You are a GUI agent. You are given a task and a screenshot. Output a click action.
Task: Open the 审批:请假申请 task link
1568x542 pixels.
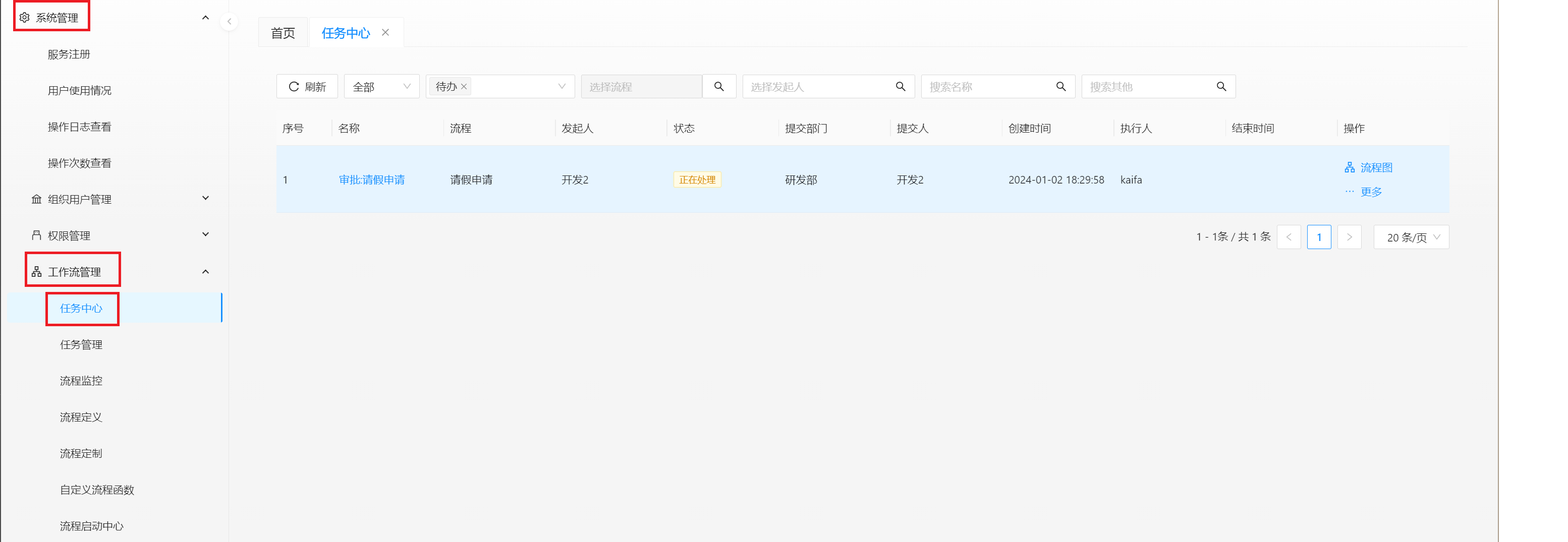372,180
